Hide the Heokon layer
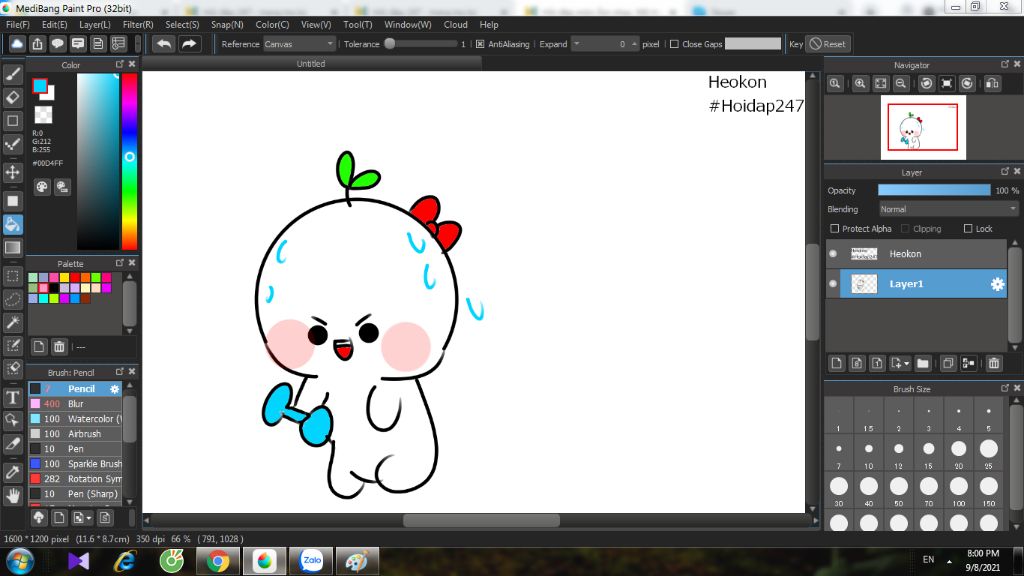 point(833,254)
